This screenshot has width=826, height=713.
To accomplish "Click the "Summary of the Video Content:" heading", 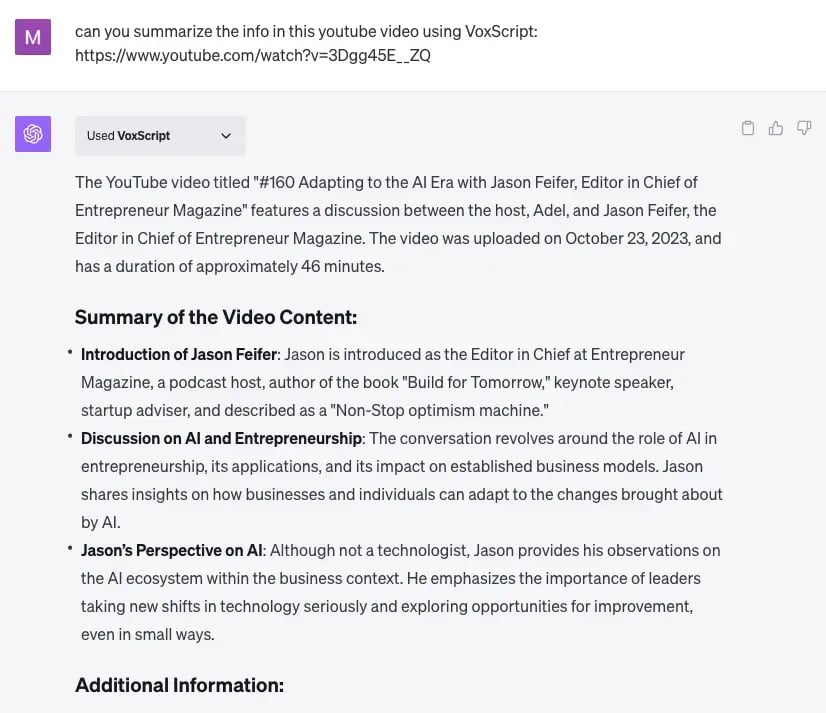I will pos(215,318).
